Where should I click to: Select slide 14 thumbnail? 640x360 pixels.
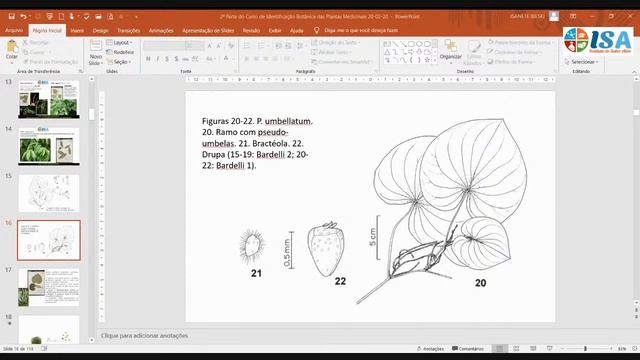coord(49,146)
